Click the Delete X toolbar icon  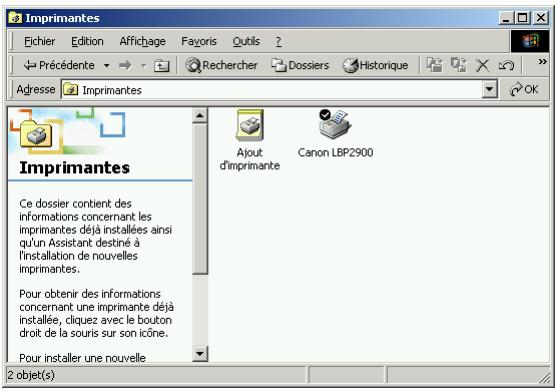[482, 66]
